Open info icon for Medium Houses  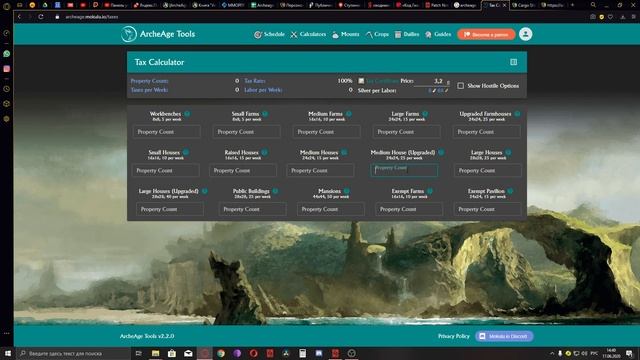pos(344,153)
